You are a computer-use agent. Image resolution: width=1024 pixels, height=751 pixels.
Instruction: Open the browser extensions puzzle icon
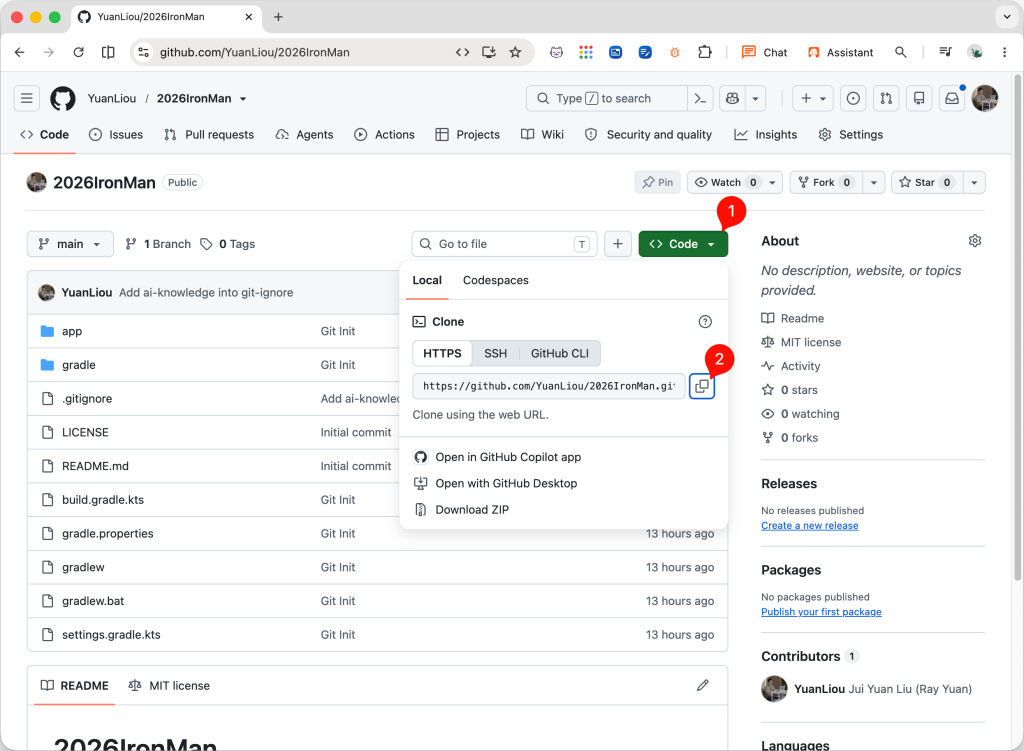705,52
